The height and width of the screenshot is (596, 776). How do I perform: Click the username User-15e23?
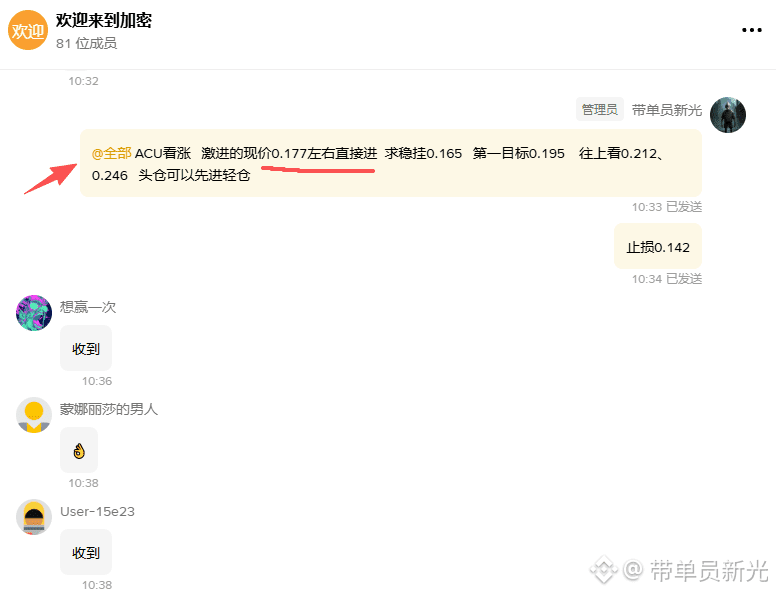tap(97, 511)
